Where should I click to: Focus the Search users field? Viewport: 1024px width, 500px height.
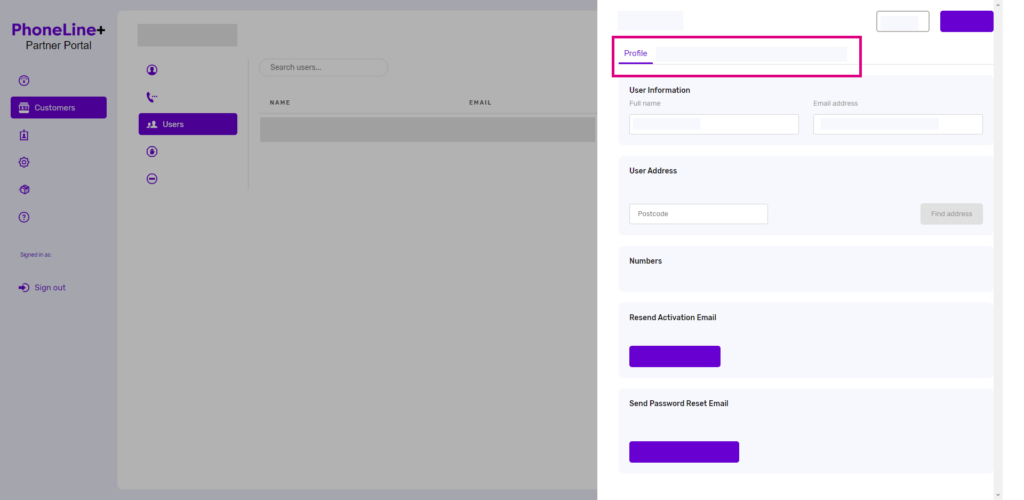(323, 67)
